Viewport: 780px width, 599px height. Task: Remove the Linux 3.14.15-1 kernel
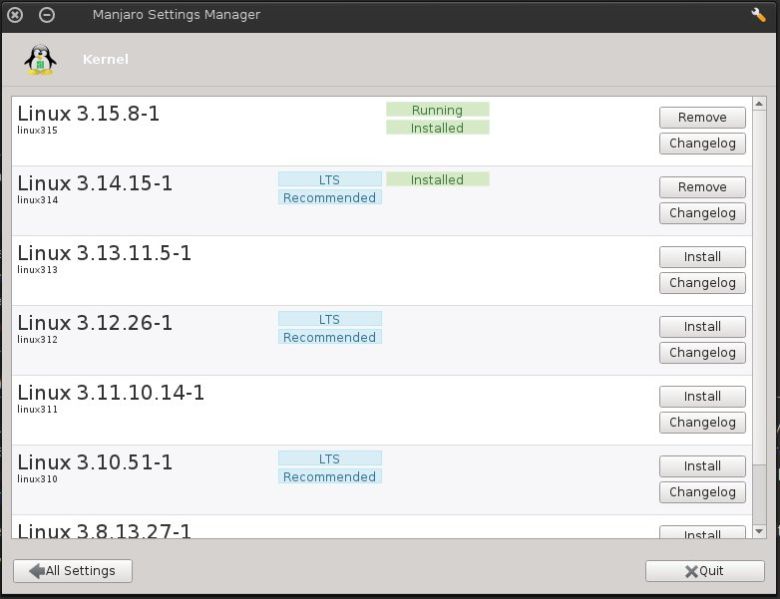tap(702, 187)
